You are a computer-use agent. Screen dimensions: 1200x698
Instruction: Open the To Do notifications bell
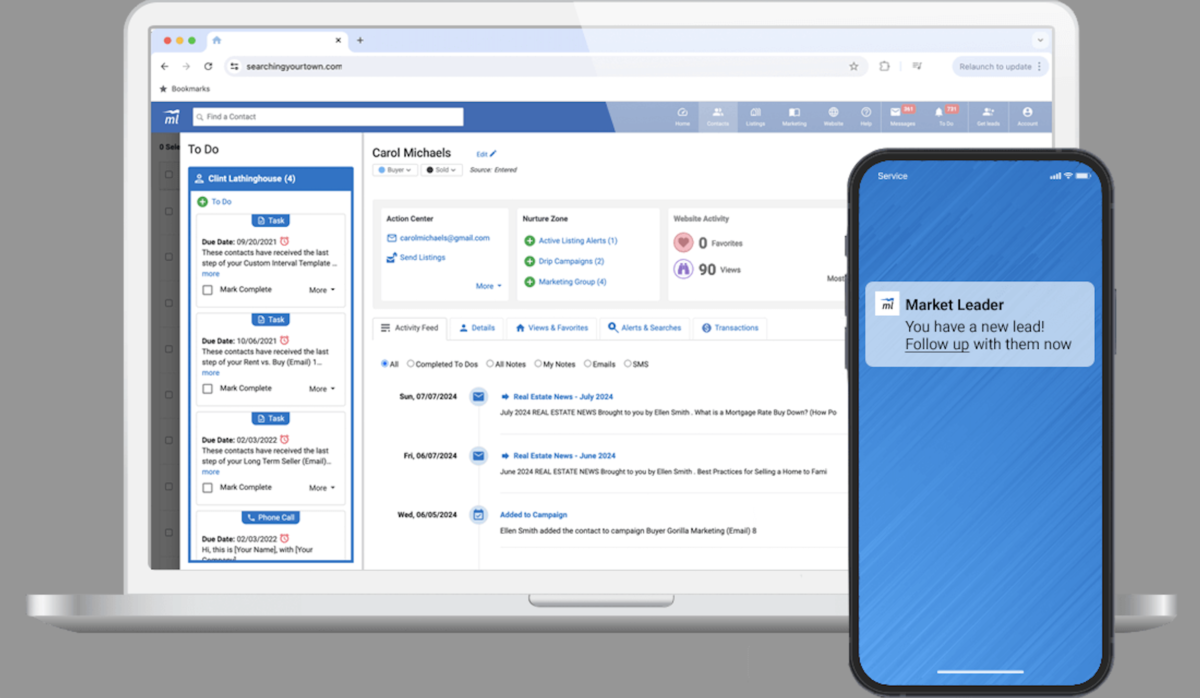pyautogui.click(x=938, y=112)
